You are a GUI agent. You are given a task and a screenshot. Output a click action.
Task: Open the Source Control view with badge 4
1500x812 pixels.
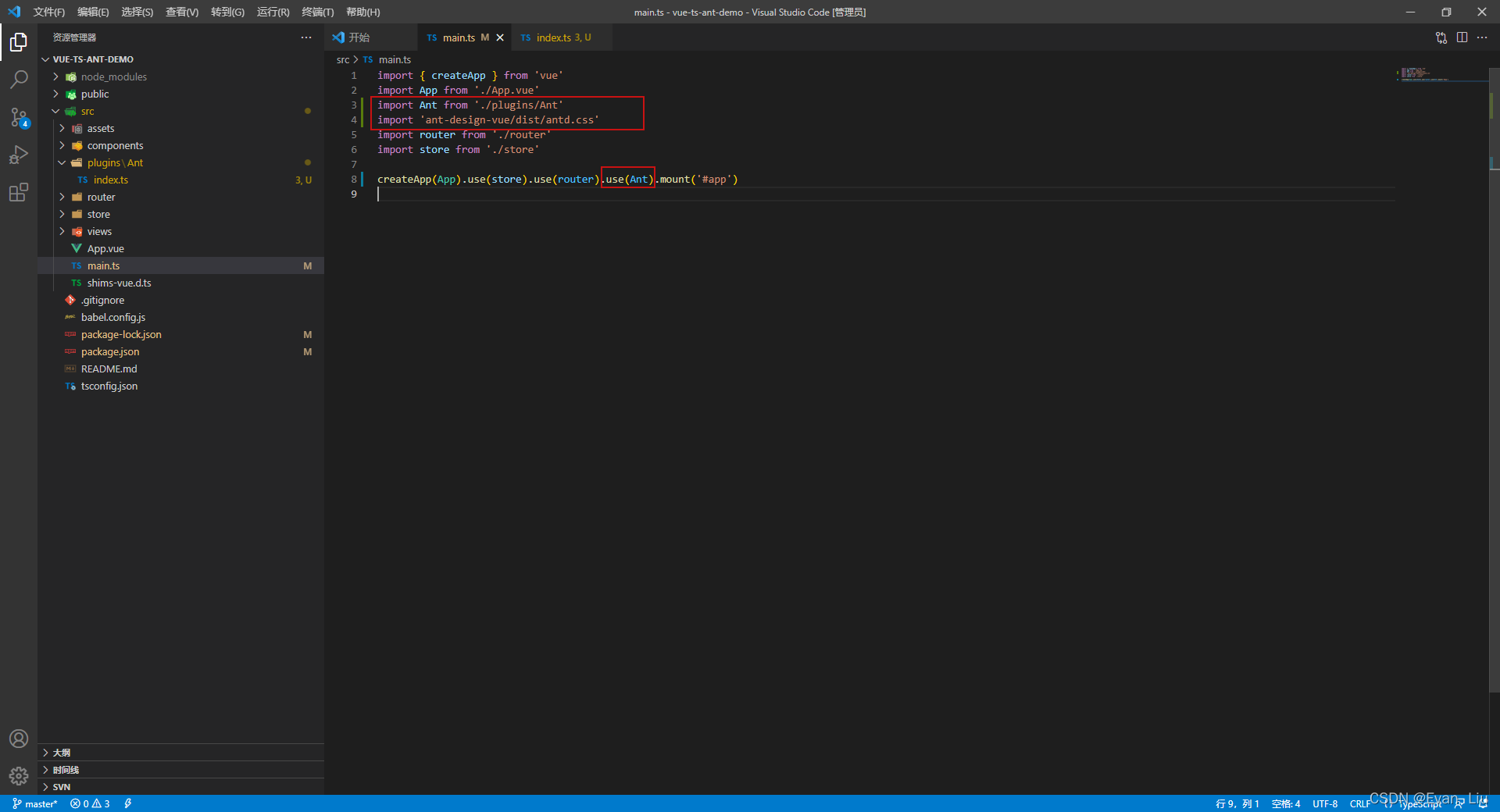[19, 117]
